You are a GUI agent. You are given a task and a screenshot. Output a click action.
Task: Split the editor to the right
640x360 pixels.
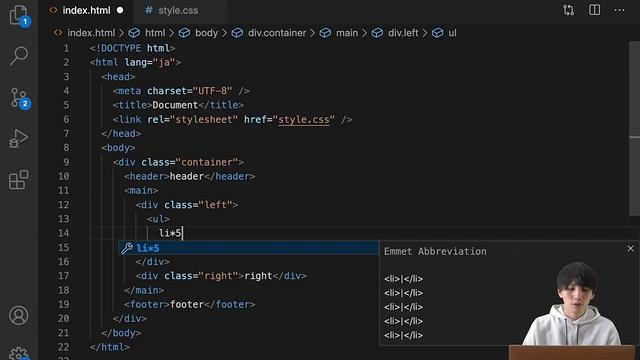[594, 10]
